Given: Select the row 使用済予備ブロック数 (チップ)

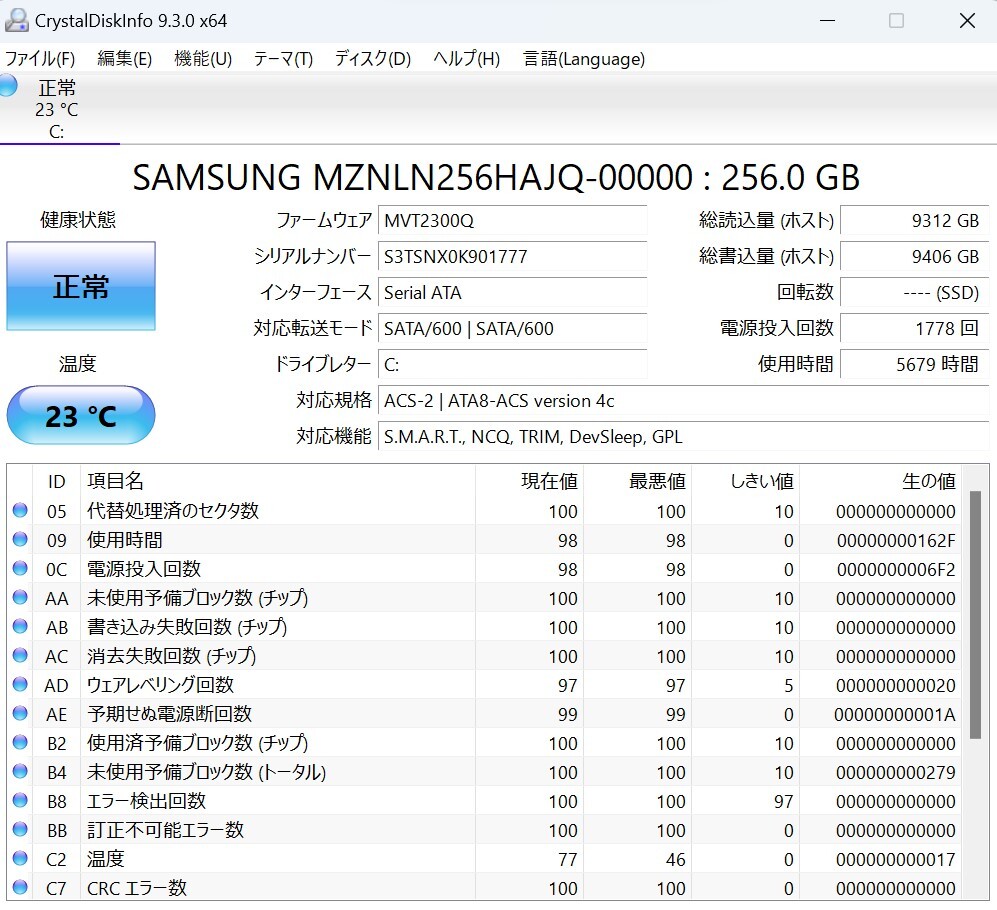Looking at the screenshot, I should click(486, 743).
